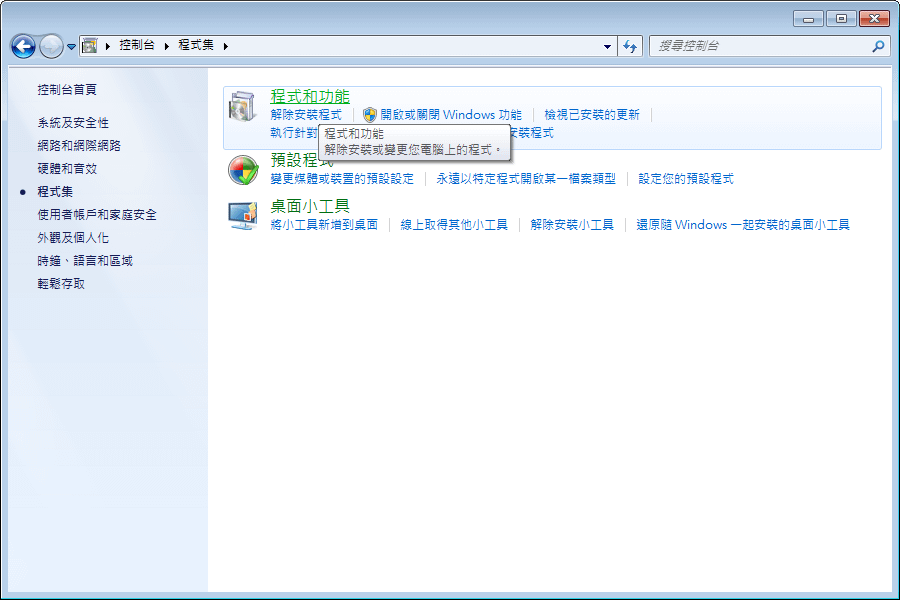
Task: Click the Refresh button beside address bar
Action: (630, 46)
